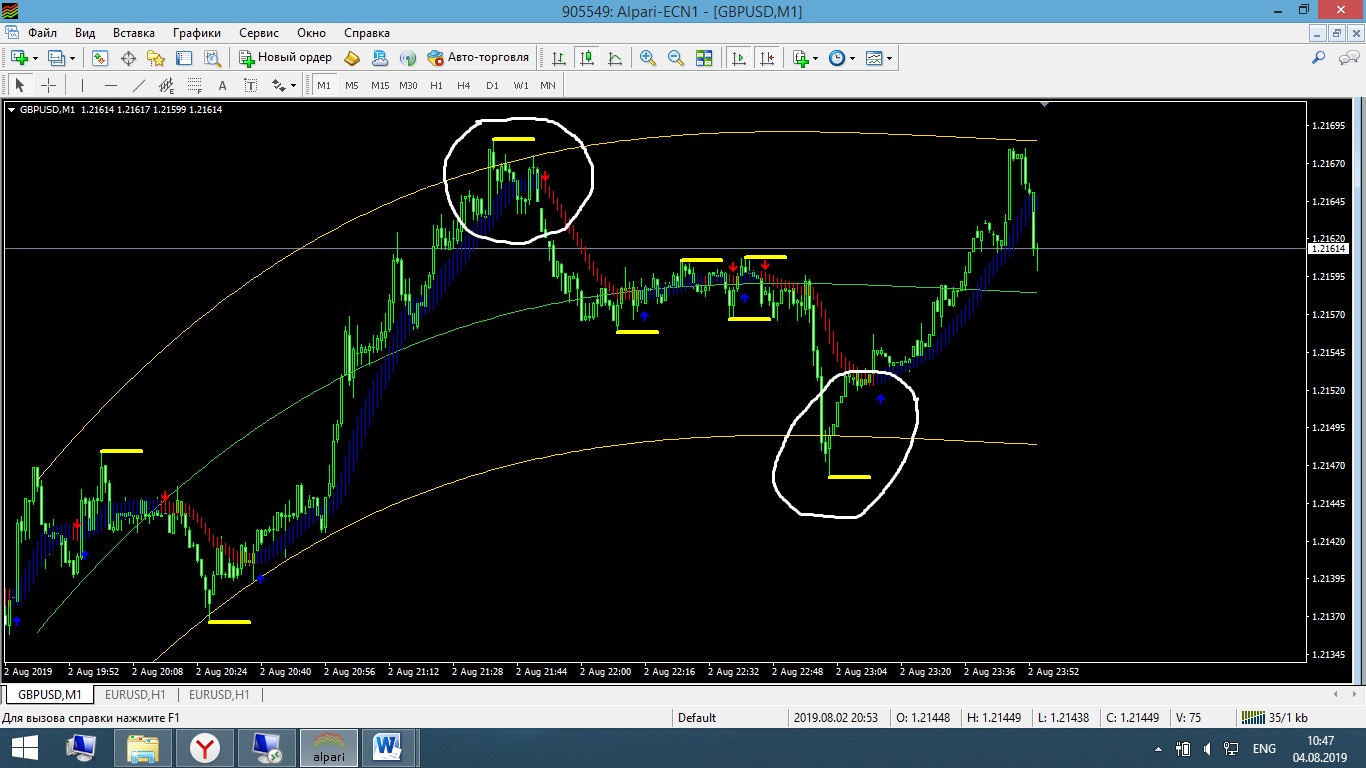Open the search magnifier icon
Viewport: 1366px width, 768px height.
click(x=1319, y=58)
